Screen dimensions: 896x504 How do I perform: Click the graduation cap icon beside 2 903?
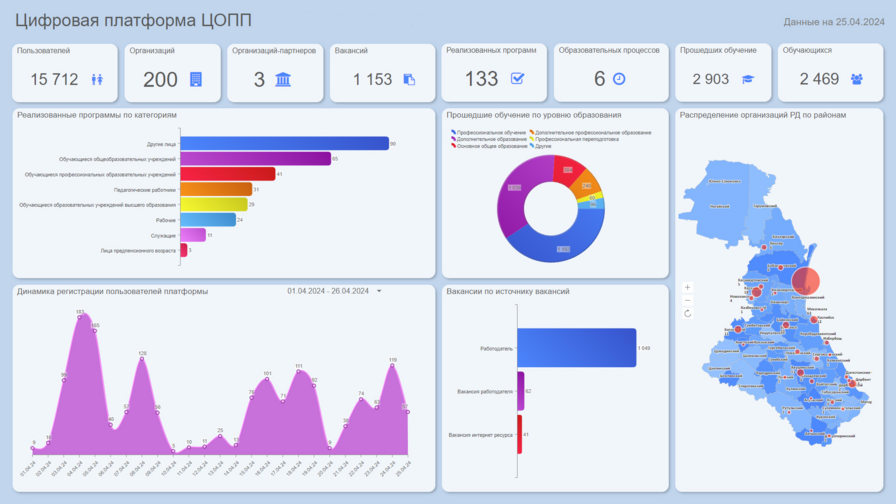(x=747, y=79)
